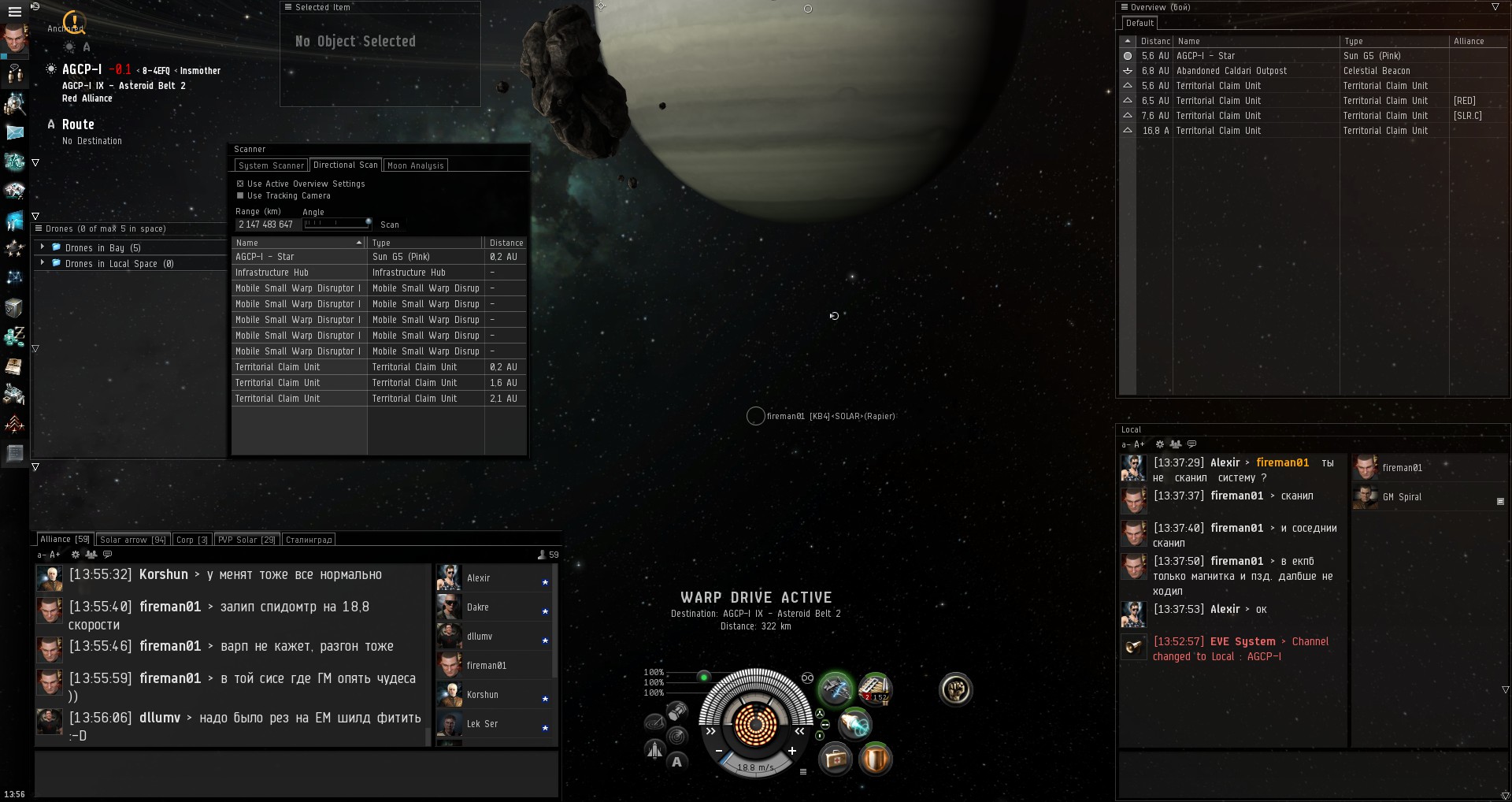Show member list icon in Alliance chat
Image resolution: width=1512 pixels, height=802 pixels.
coord(91,555)
